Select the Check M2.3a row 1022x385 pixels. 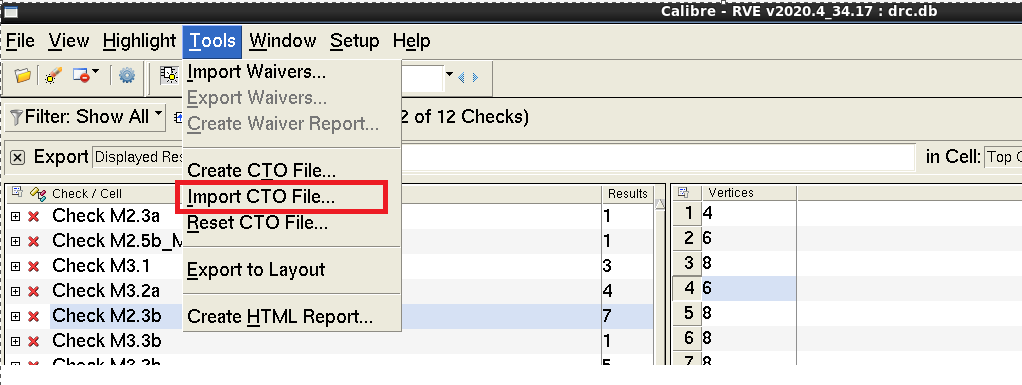106,216
